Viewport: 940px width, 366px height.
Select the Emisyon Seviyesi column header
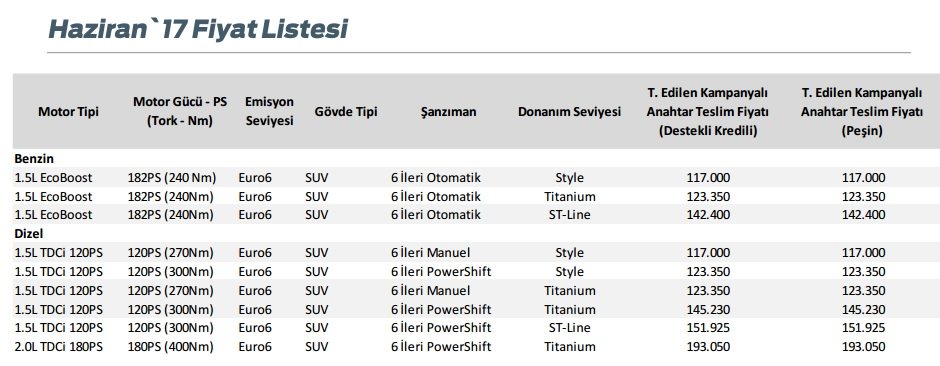coord(269,111)
